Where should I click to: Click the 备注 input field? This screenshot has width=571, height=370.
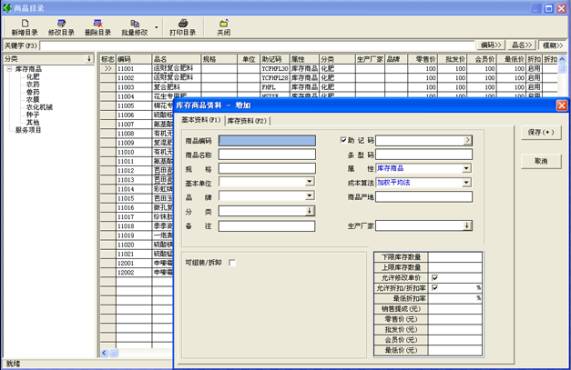(x=267, y=226)
